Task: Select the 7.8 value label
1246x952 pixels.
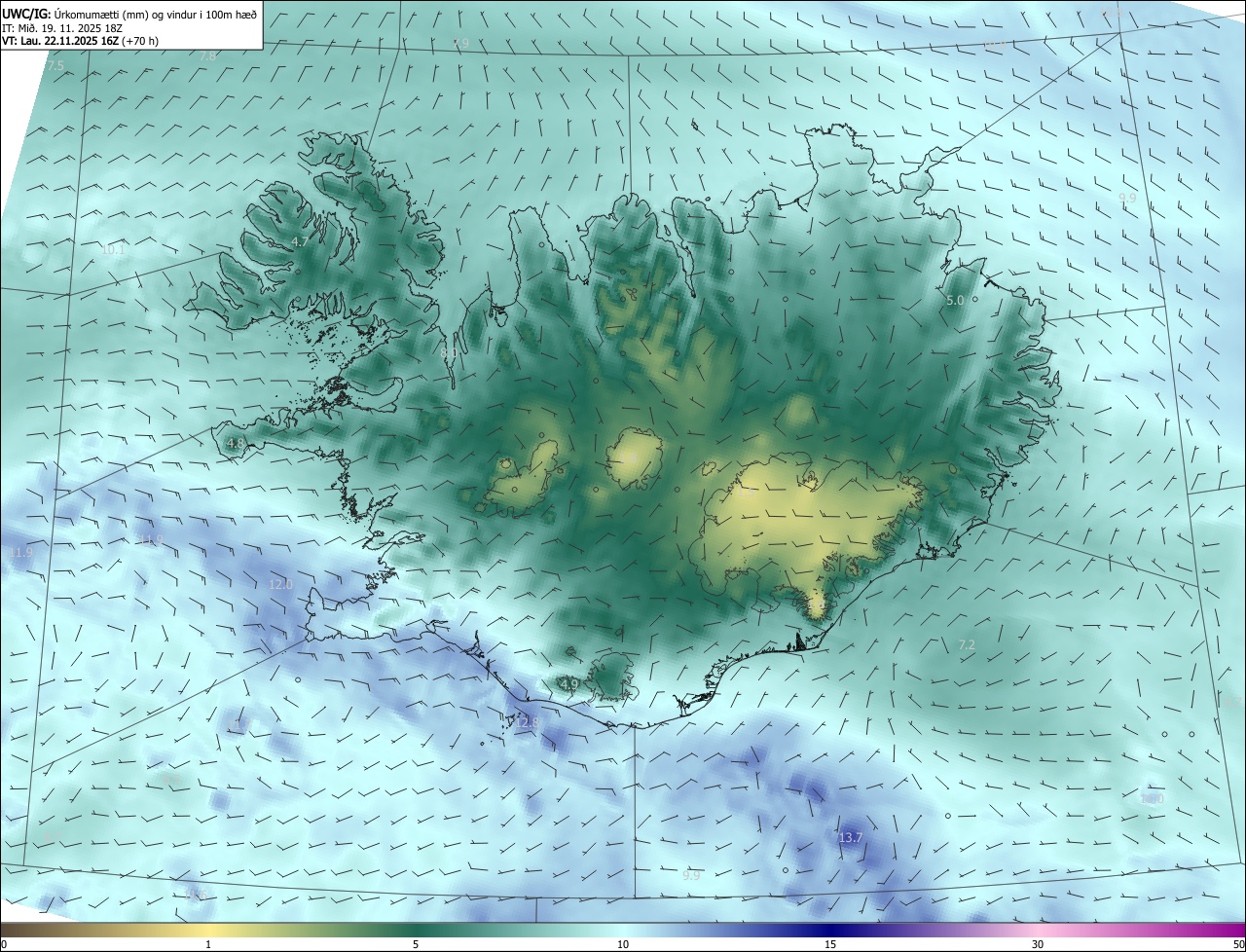Action: (x=208, y=56)
